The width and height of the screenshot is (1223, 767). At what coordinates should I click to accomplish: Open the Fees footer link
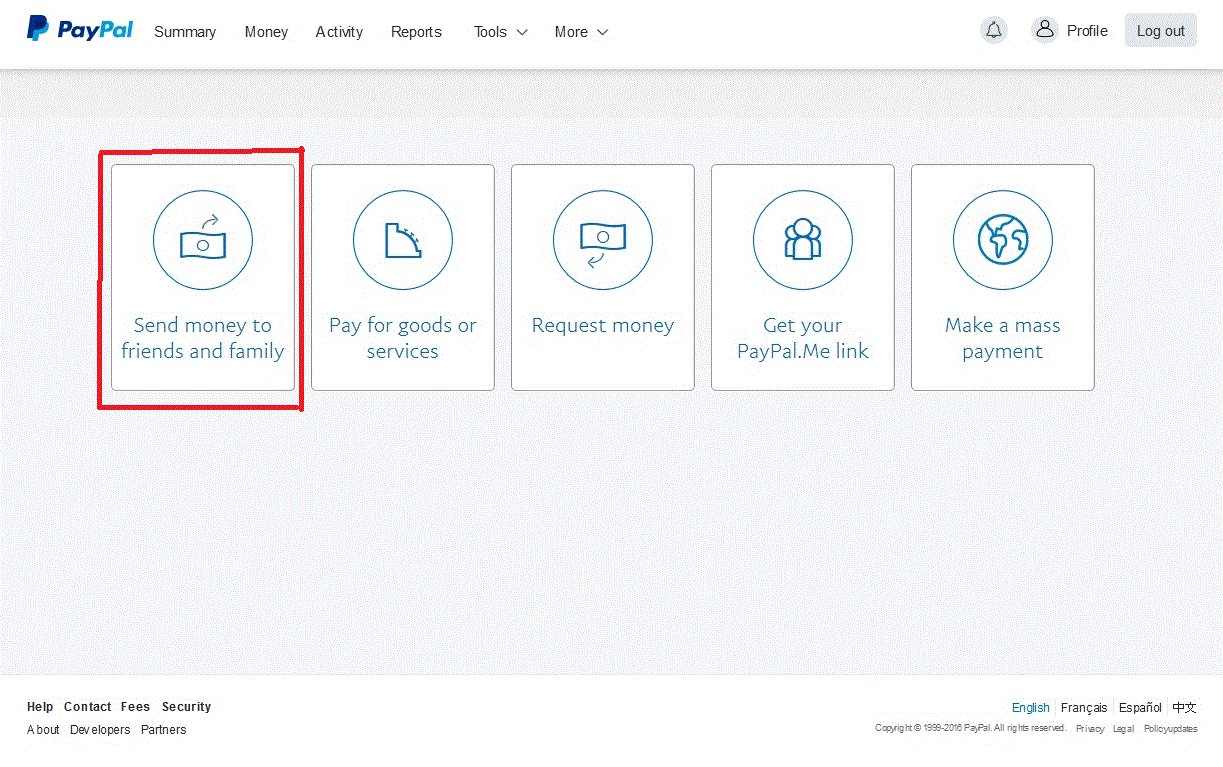136,707
